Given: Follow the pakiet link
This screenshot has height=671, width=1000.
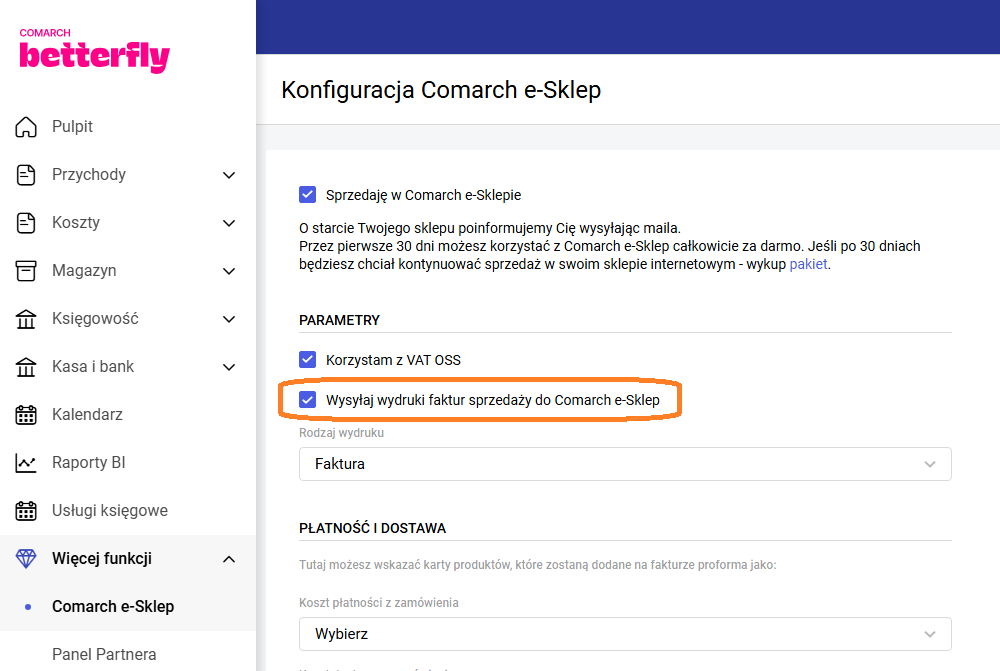Looking at the screenshot, I should click(x=808, y=265).
